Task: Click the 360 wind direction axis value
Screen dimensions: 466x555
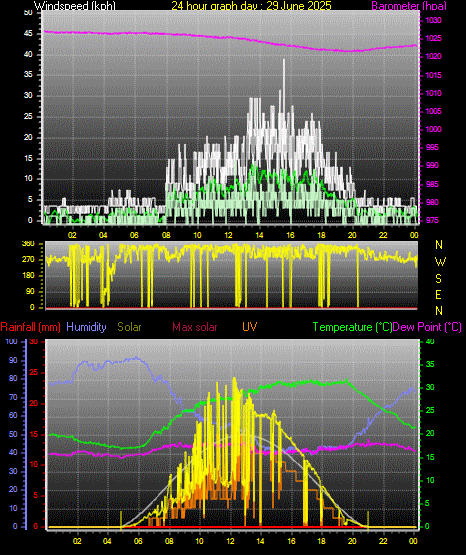Action: click(28, 244)
